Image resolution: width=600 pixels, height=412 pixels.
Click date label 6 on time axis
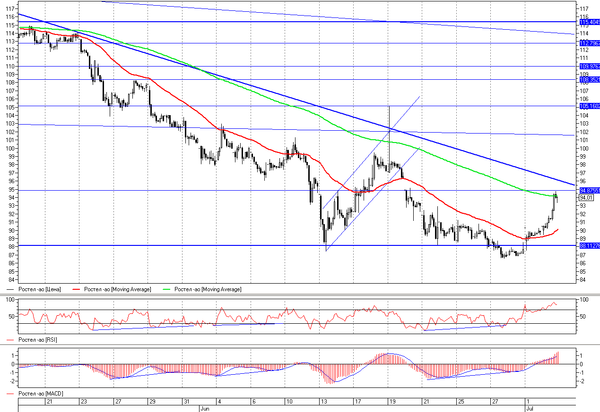pyautogui.click(x=254, y=402)
